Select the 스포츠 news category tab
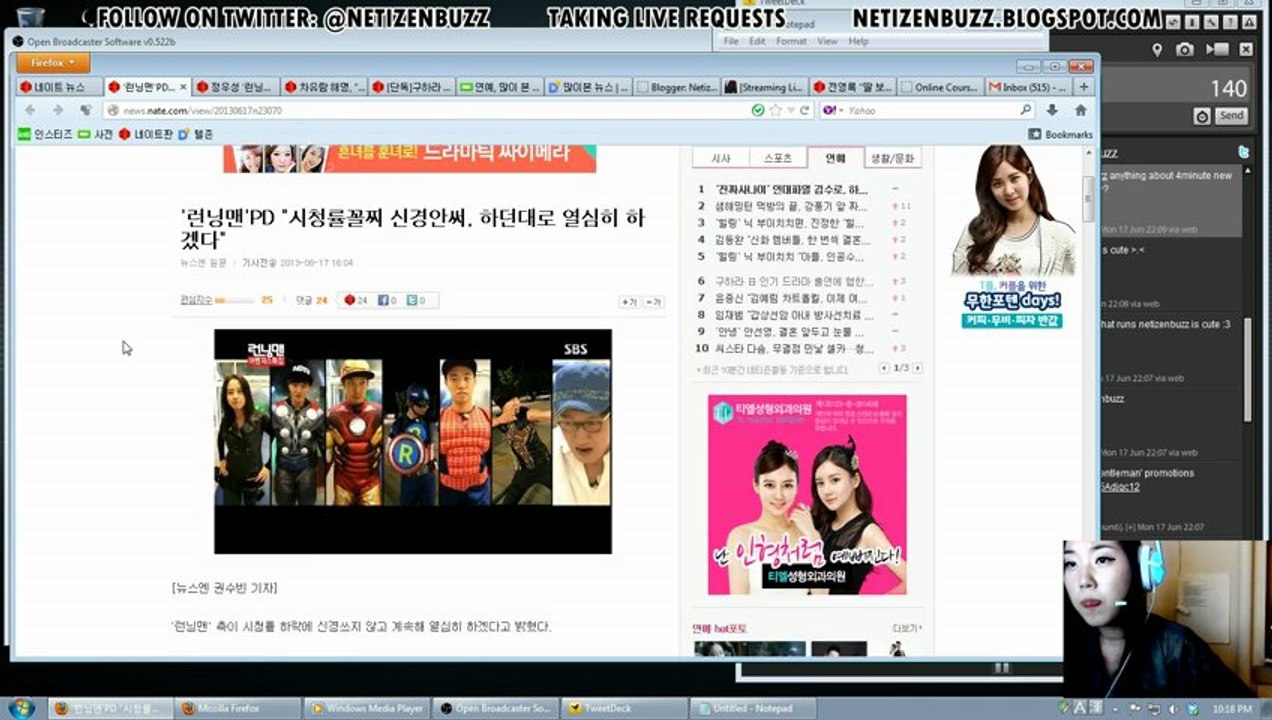Screen dimensions: 1272x720 point(777,158)
